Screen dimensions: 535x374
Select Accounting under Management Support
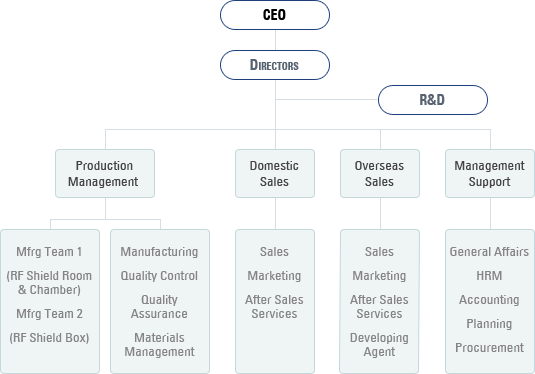tap(489, 300)
